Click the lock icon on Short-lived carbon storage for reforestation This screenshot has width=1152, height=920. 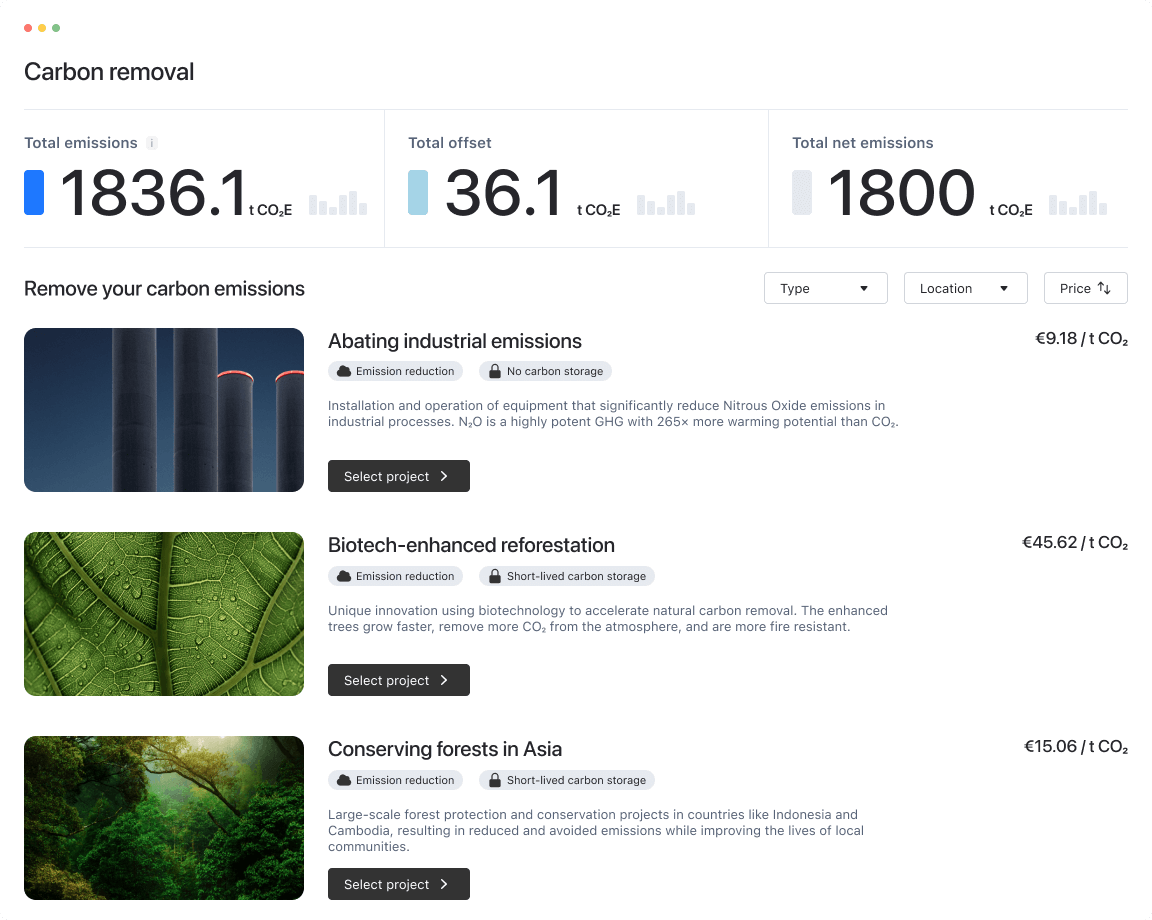point(496,576)
